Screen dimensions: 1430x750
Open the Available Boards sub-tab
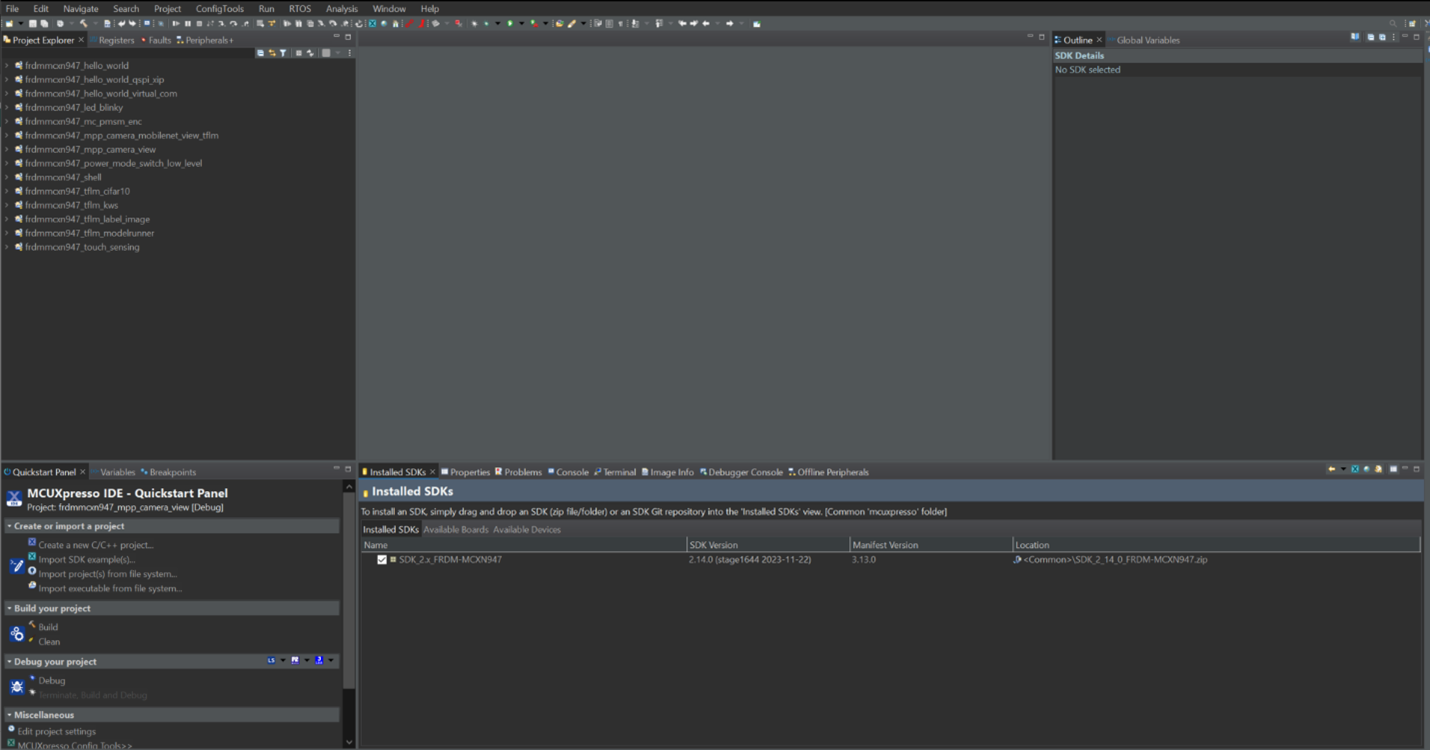click(456, 530)
